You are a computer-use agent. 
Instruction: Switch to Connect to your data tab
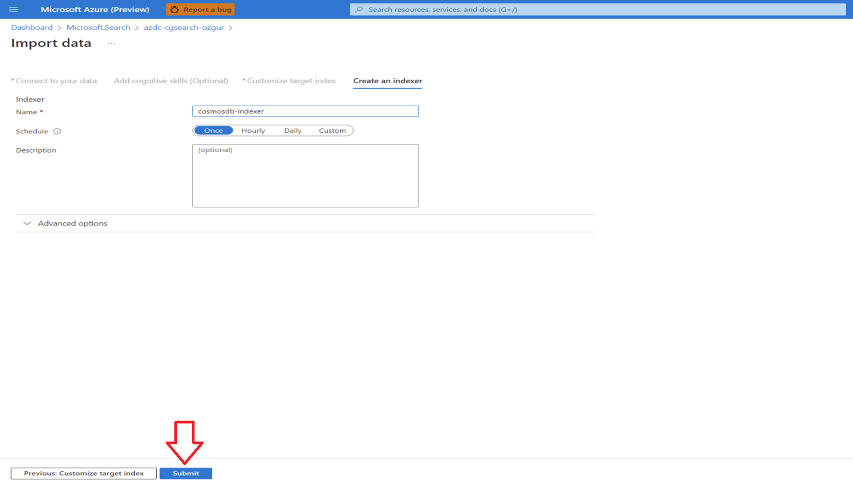pos(54,81)
